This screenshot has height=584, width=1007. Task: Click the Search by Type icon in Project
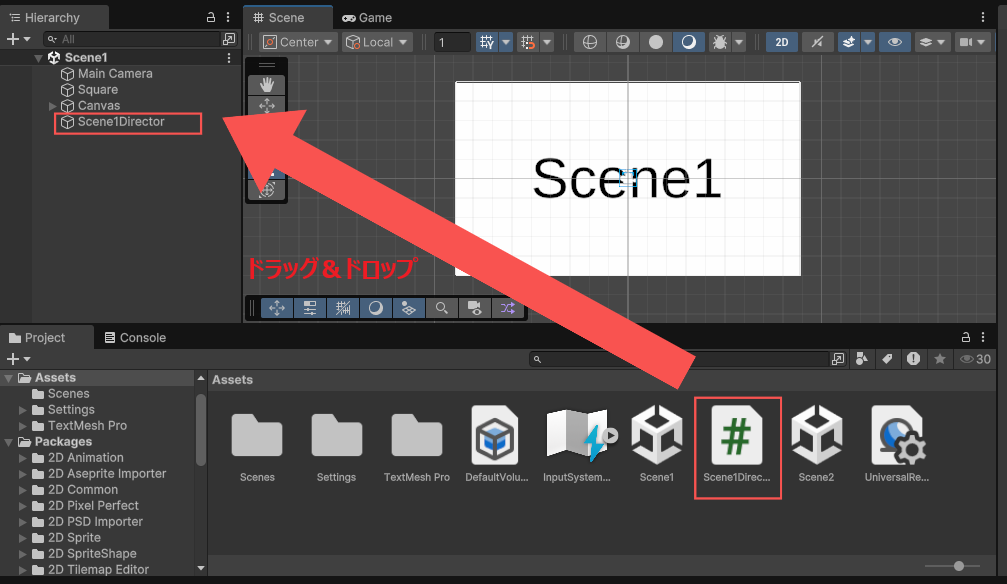tap(862, 359)
